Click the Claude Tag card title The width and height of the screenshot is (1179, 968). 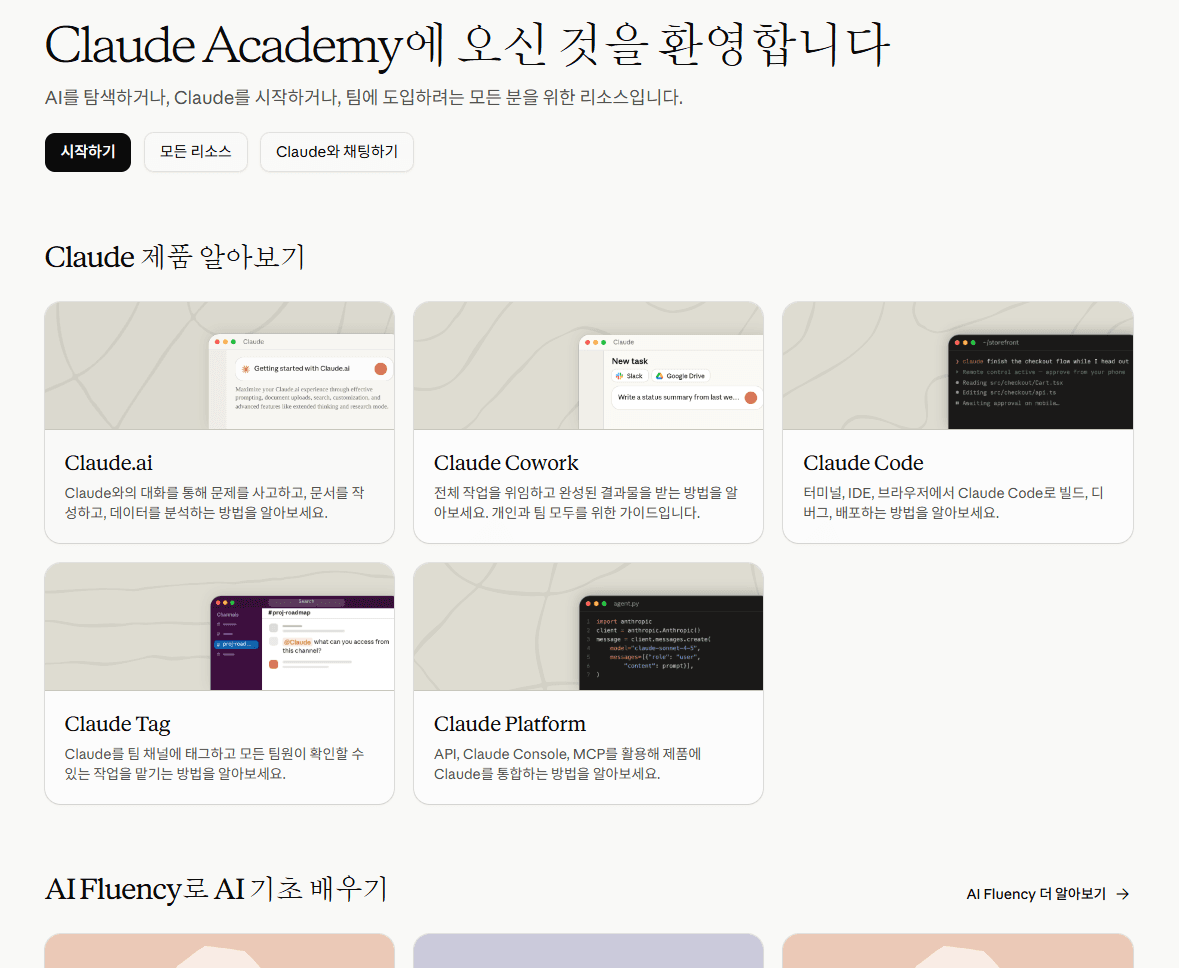tap(118, 724)
